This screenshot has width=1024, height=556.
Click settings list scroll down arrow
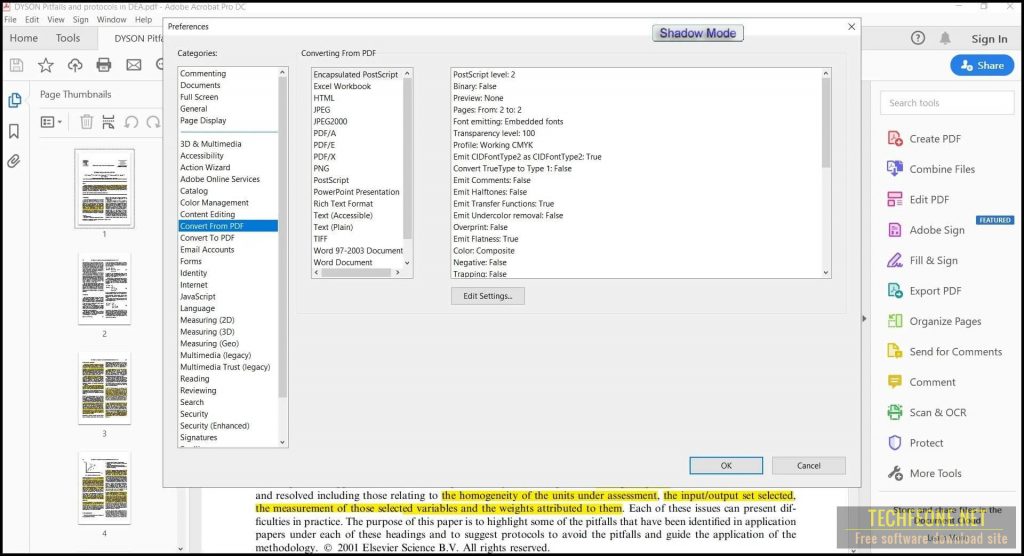tap(825, 272)
